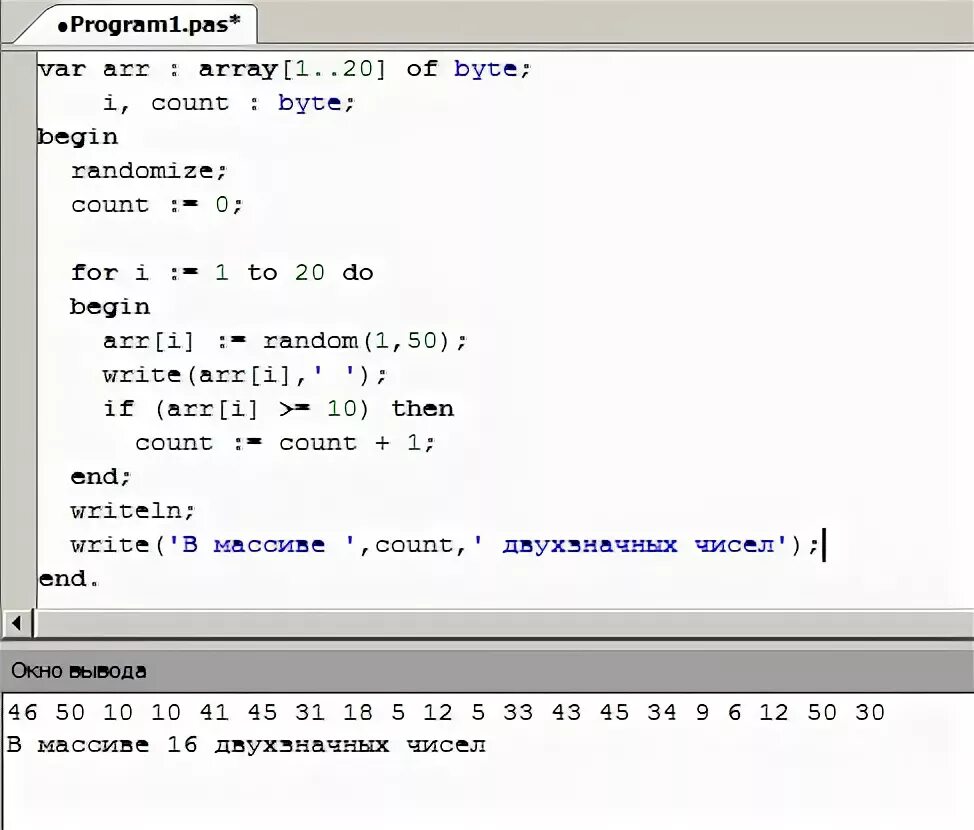Click the 'writeln;' statement
Viewport: 974px width, 830px height.
132,511
